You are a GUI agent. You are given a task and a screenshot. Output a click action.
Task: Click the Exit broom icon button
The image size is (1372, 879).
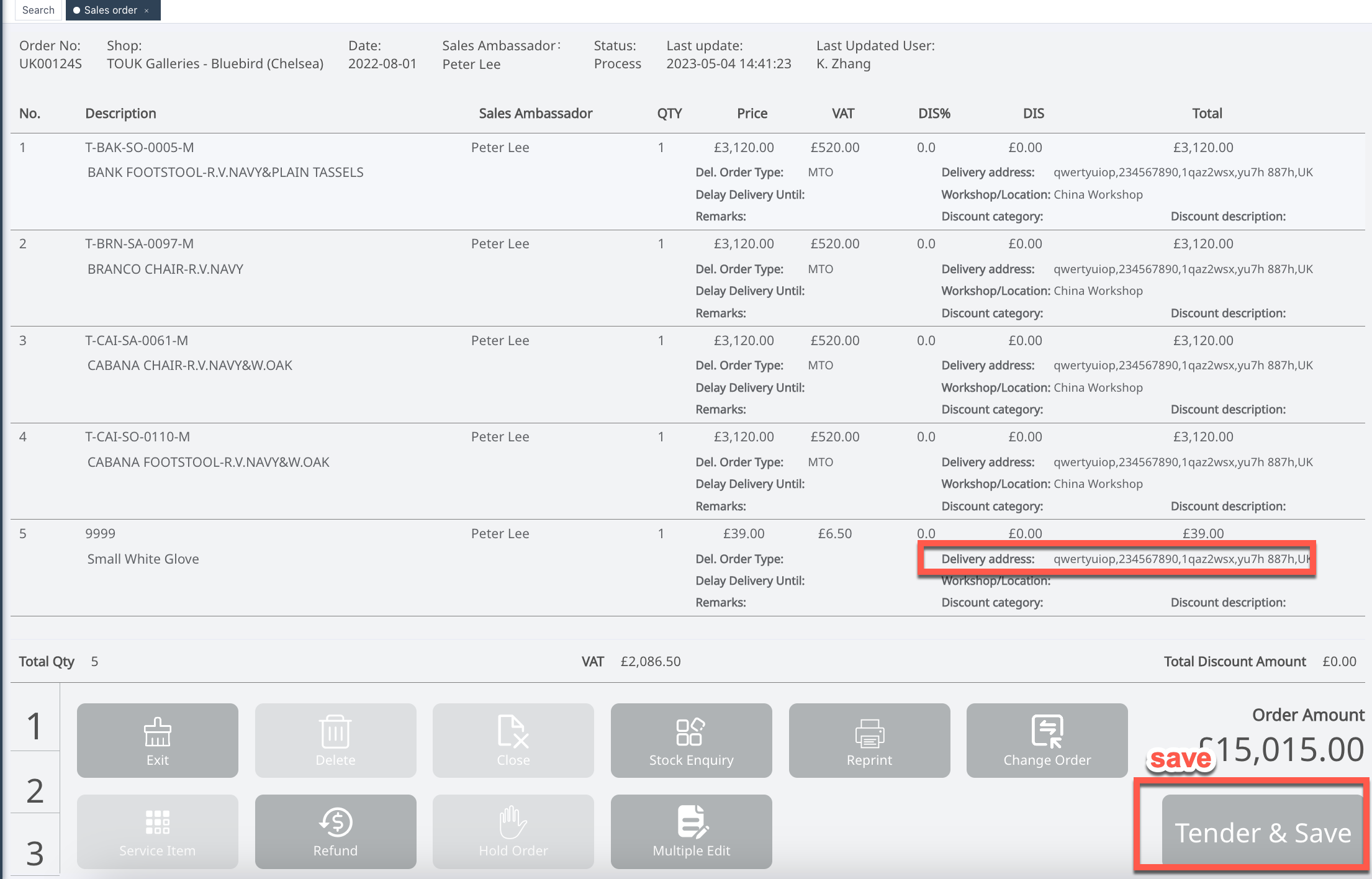[x=157, y=740]
